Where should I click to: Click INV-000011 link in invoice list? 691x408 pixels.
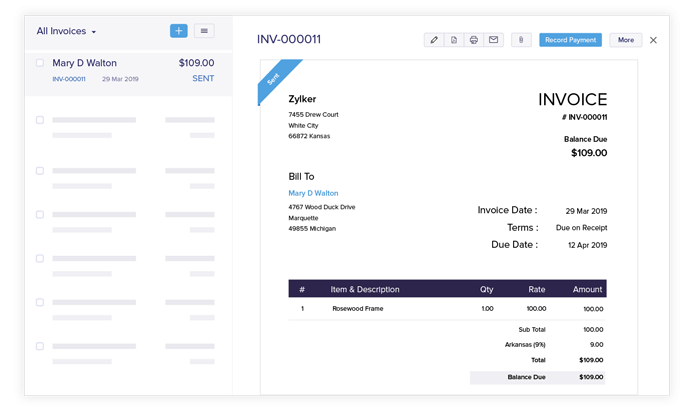pos(69,79)
